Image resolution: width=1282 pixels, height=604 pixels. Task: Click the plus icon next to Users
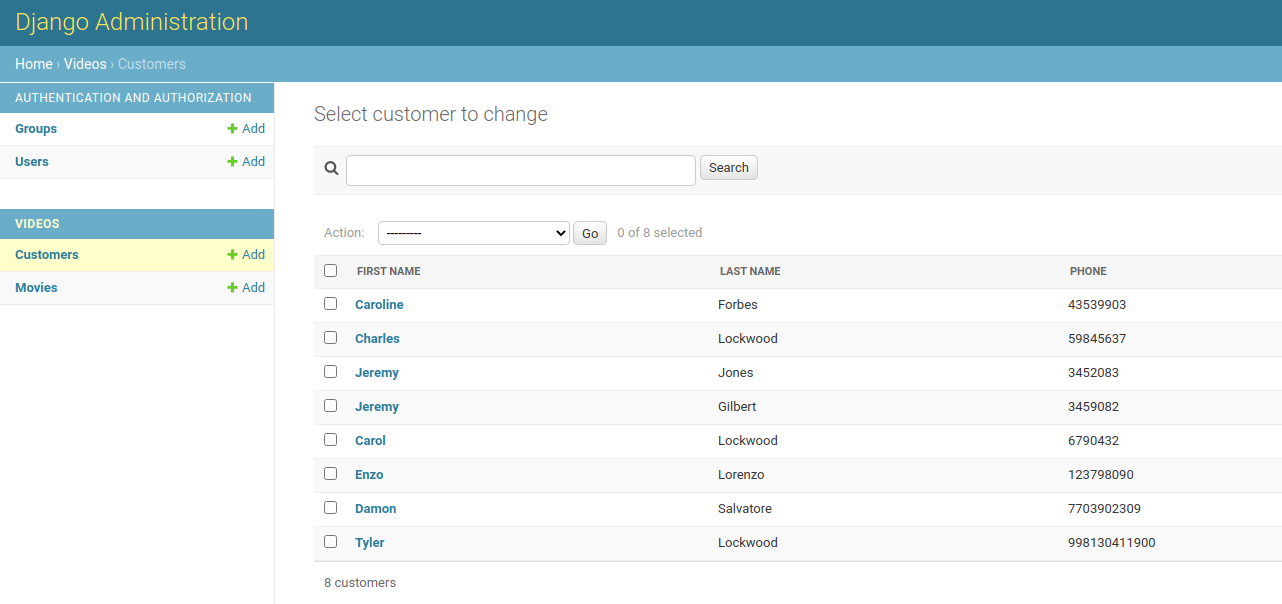[232, 162]
